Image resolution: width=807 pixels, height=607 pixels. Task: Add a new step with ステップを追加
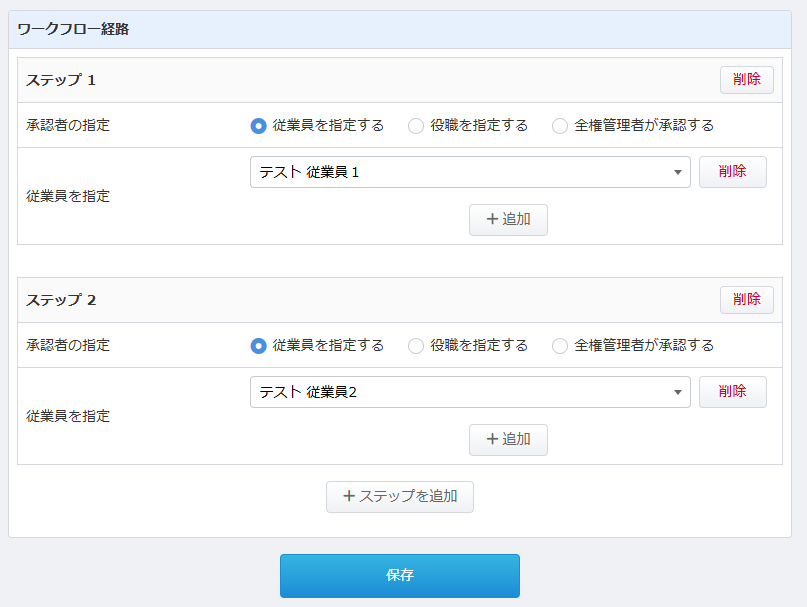click(400, 497)
